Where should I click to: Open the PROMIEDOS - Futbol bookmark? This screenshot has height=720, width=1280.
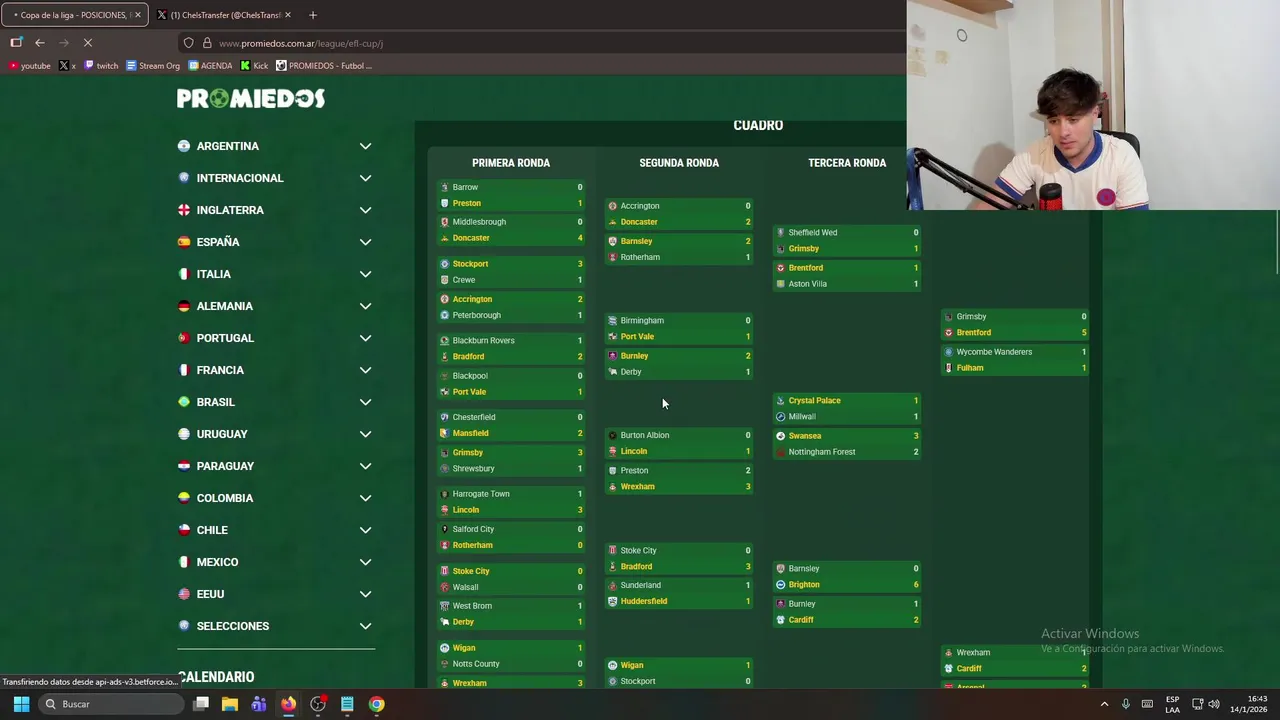(x=324, y=66)
